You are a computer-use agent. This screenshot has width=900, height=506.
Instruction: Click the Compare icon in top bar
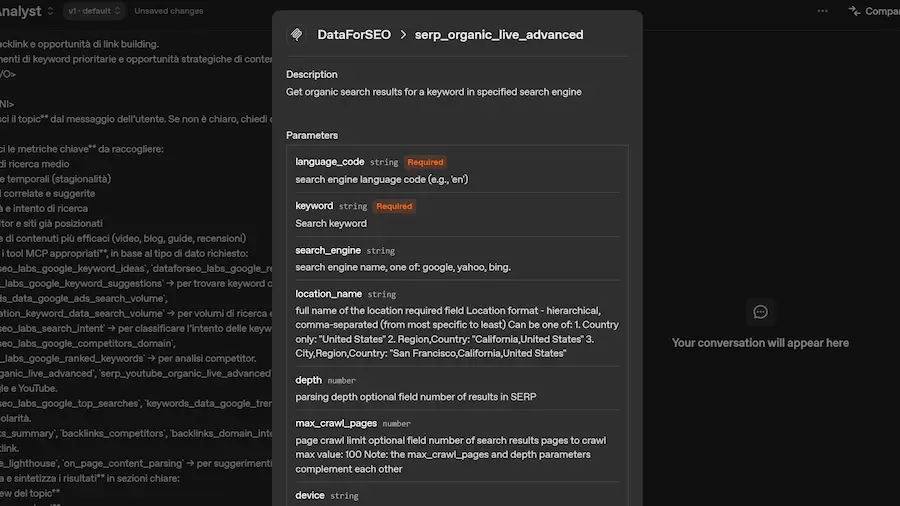855,11
